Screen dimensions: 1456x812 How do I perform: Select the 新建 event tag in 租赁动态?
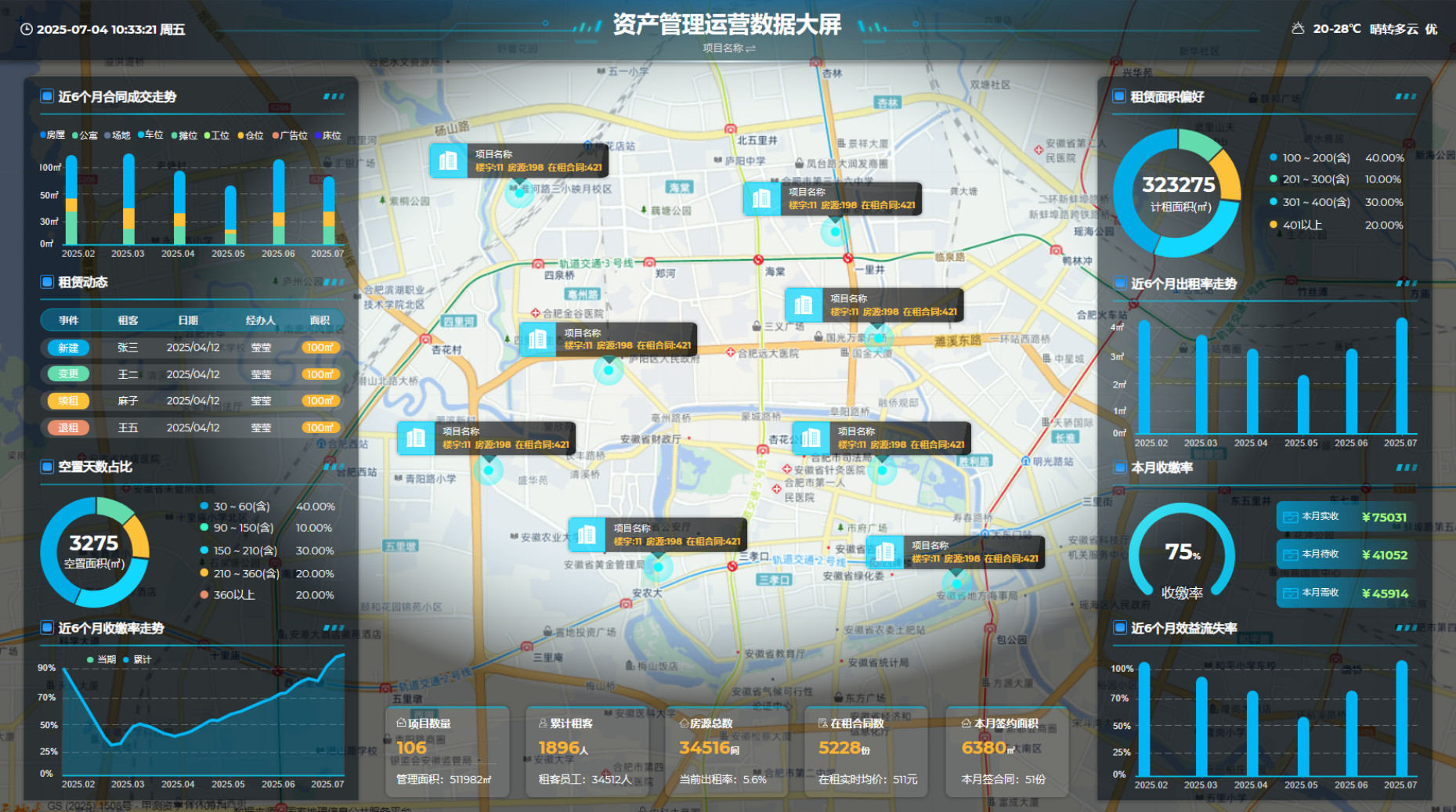point(68,348)
